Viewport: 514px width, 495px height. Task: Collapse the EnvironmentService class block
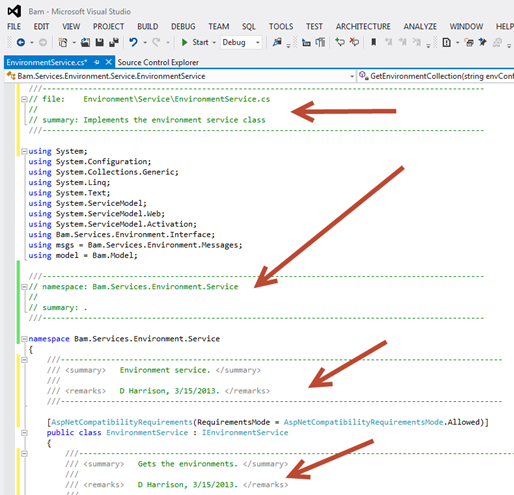point(24,433)
